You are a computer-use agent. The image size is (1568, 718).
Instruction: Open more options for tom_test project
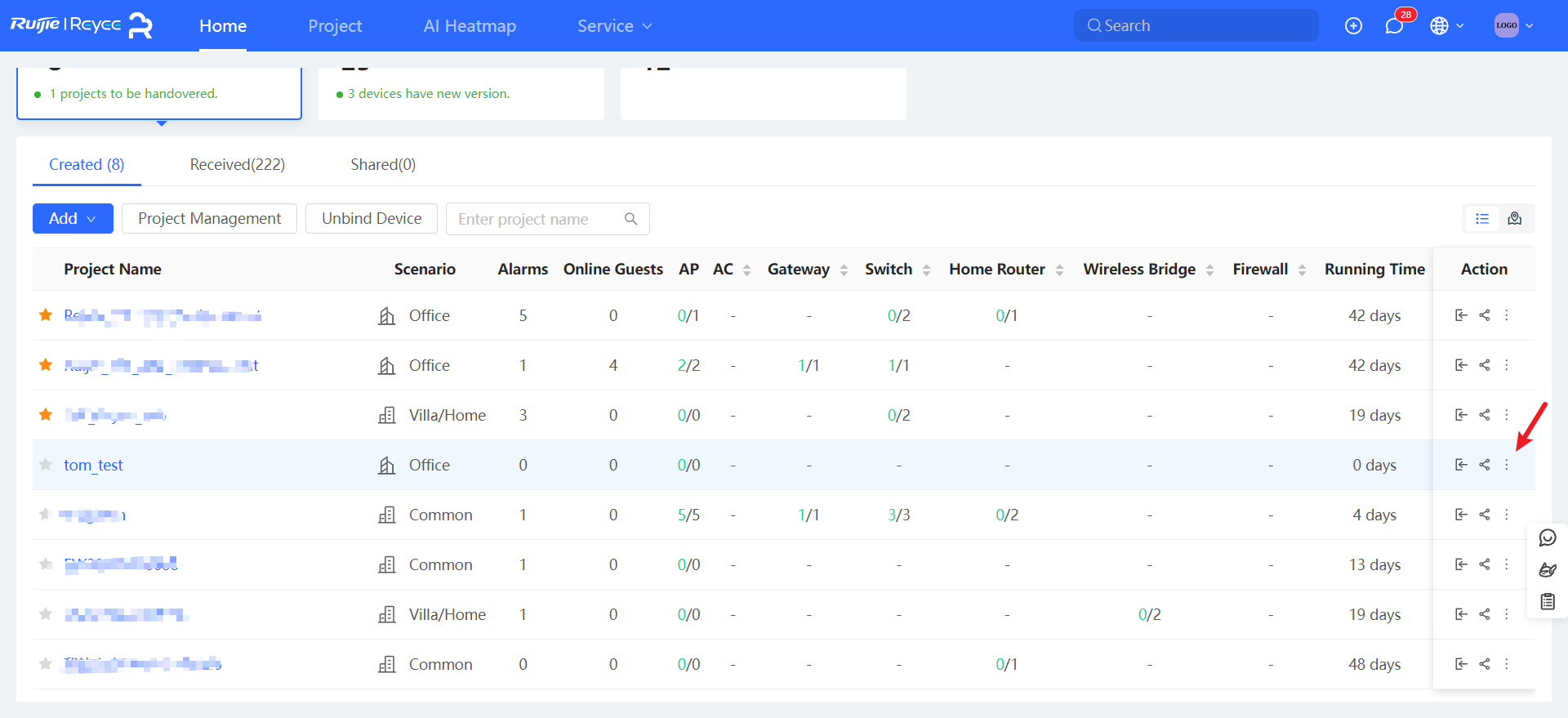1507,465
